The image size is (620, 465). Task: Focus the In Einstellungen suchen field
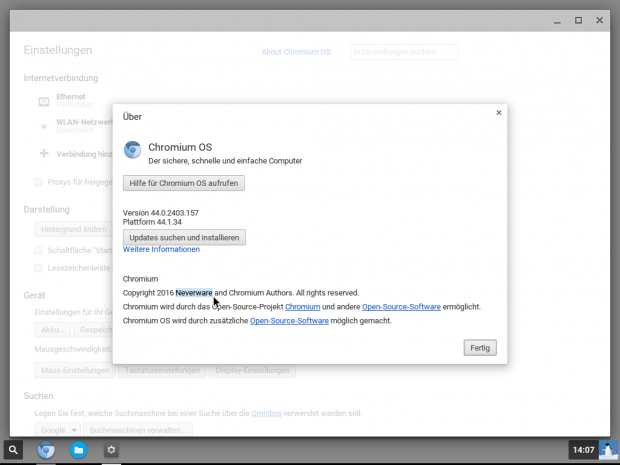pos(404,52)
